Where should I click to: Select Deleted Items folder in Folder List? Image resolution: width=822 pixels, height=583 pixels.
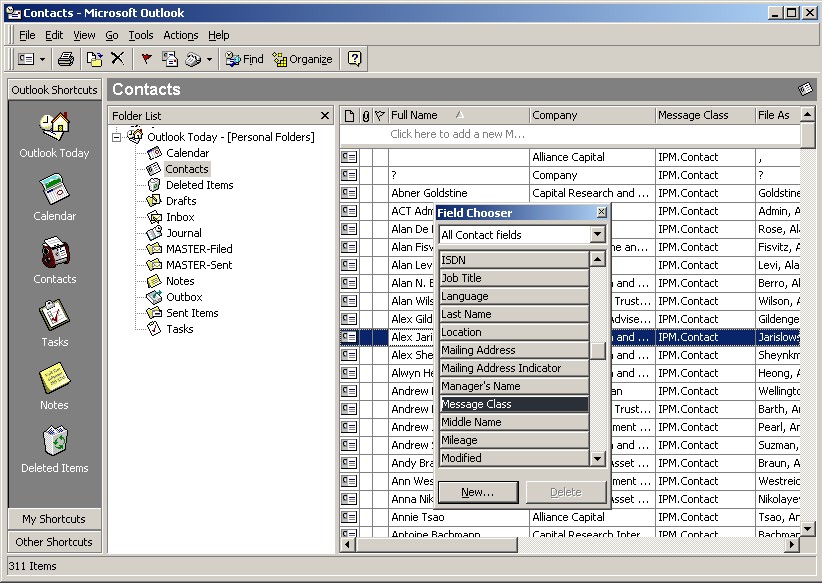coord(199,185)
